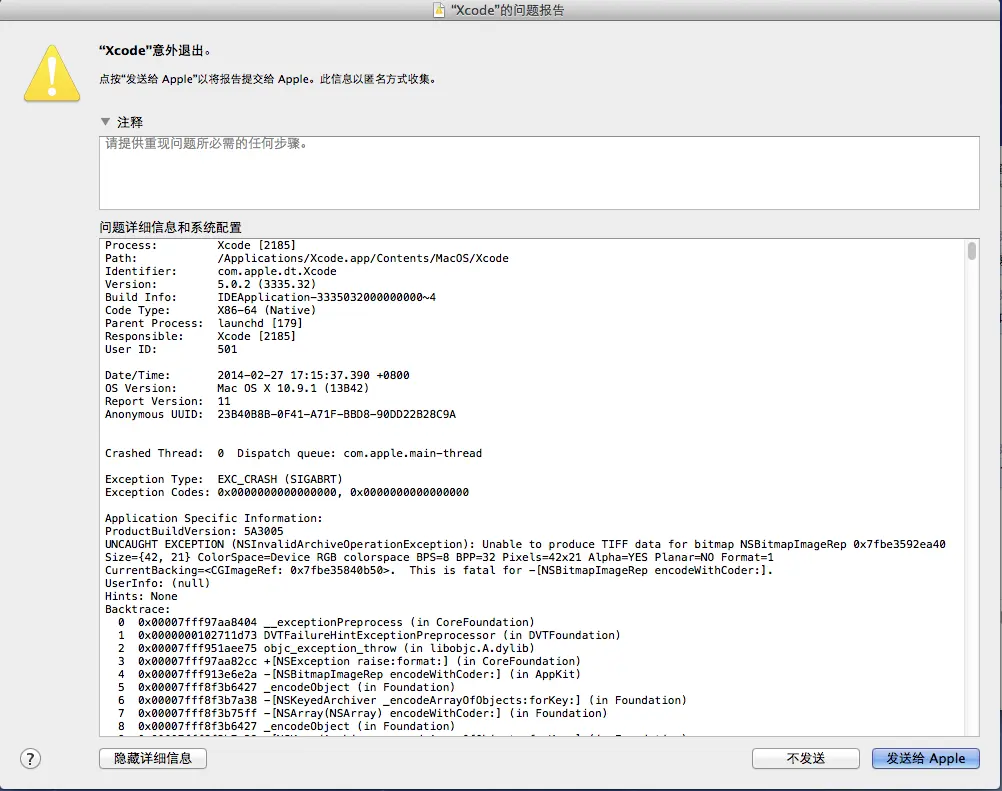Click backtrace frame 4 NSBitmapImageRep encodeWithCoder:
Viewport: 1002px width, 791px height.
pyautogui.click(x=349, y=674)
